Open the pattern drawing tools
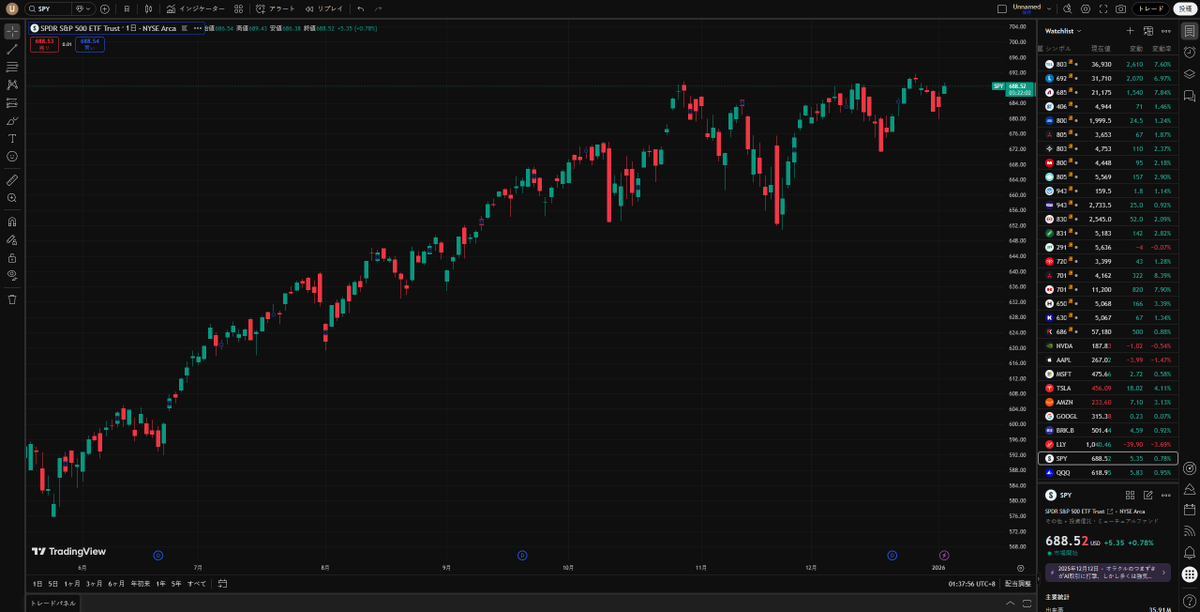 pos(12,85)
